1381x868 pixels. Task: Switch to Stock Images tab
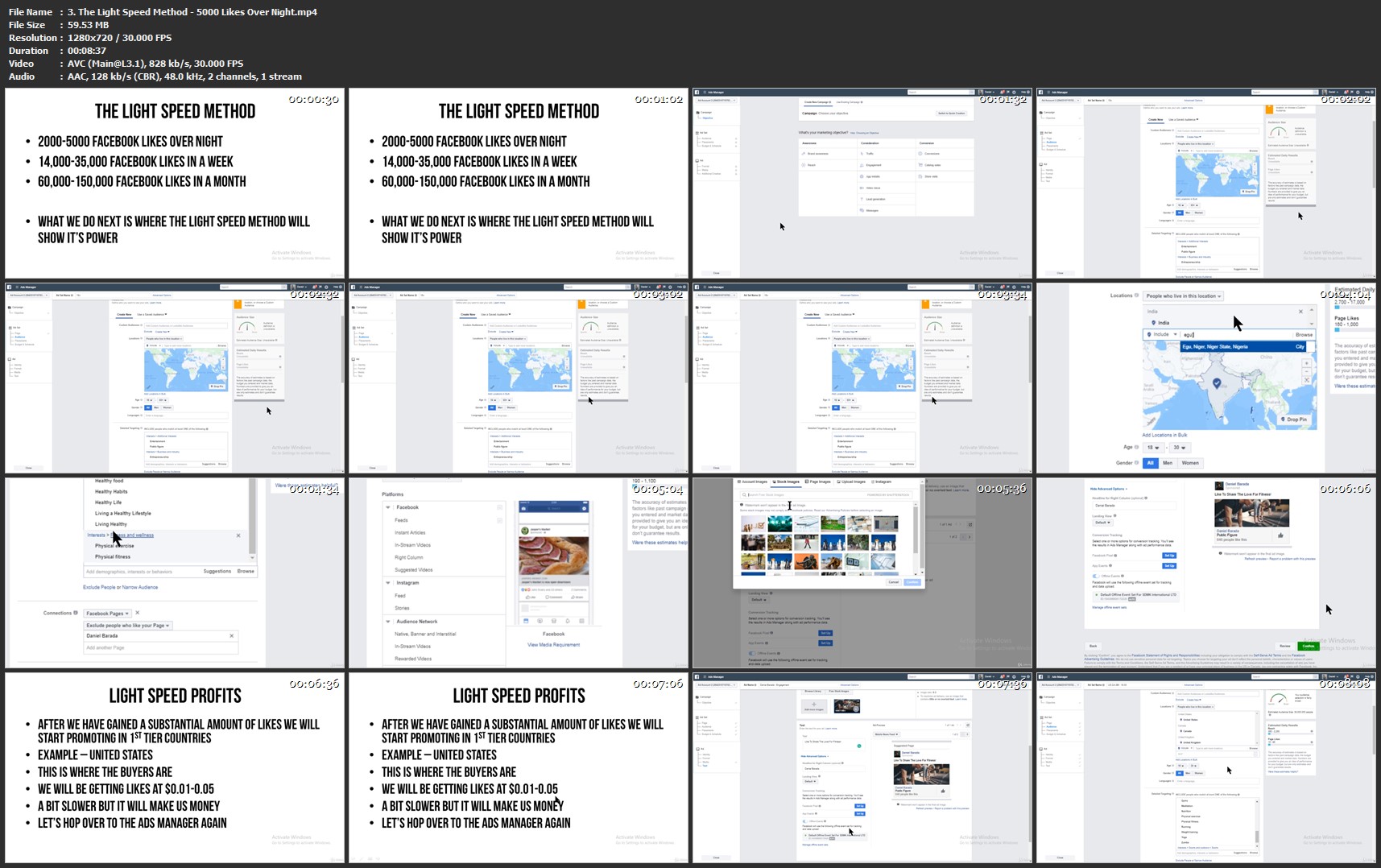point(786,482)
